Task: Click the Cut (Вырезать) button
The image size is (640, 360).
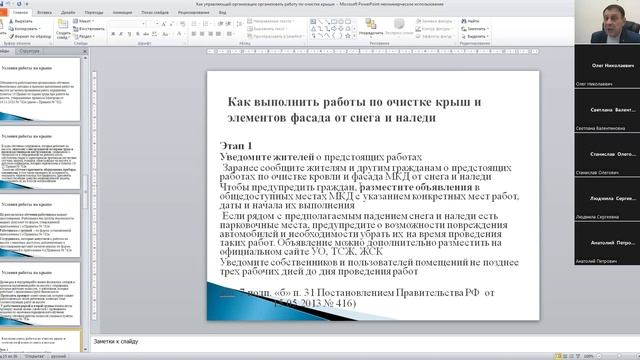Action: point(21,21)
